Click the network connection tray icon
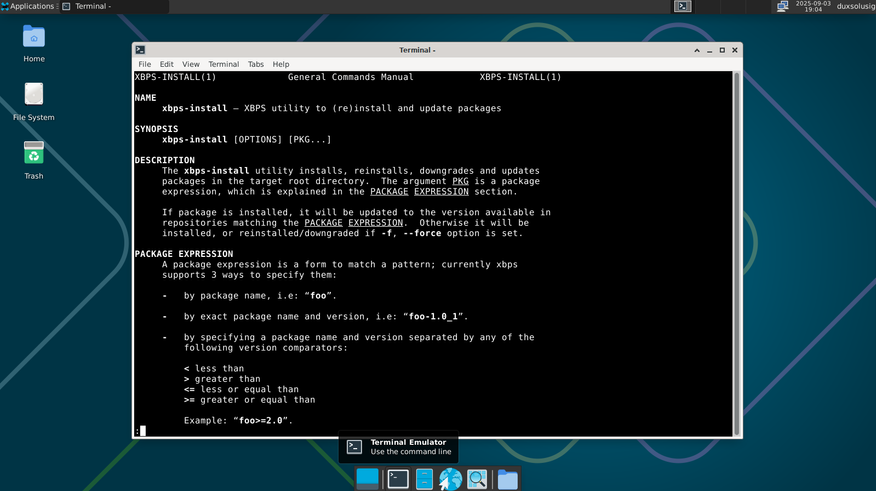The width and height of the screenshot is (876, 491). (x=782, y=6)
